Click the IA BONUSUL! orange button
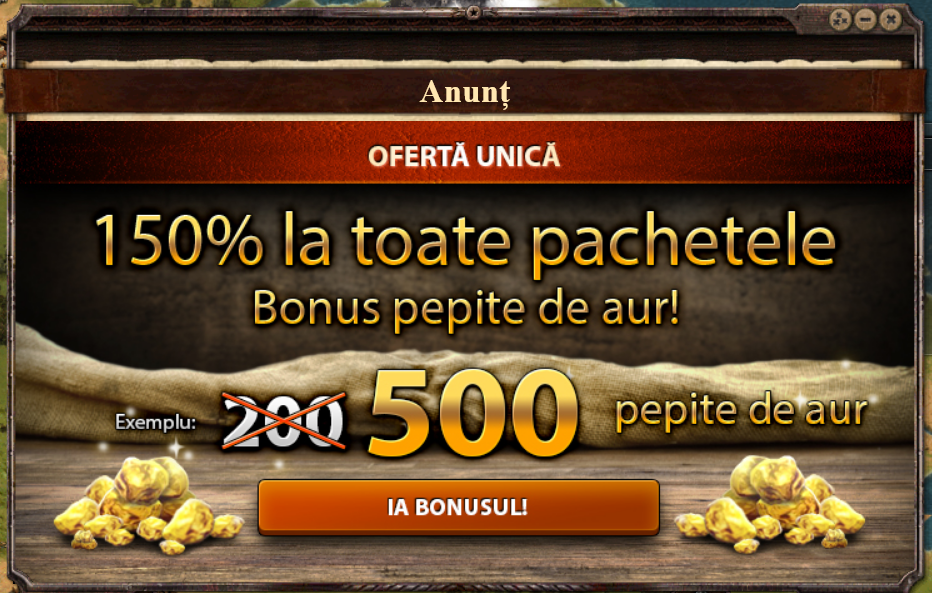932x593 pixels. 458,507
